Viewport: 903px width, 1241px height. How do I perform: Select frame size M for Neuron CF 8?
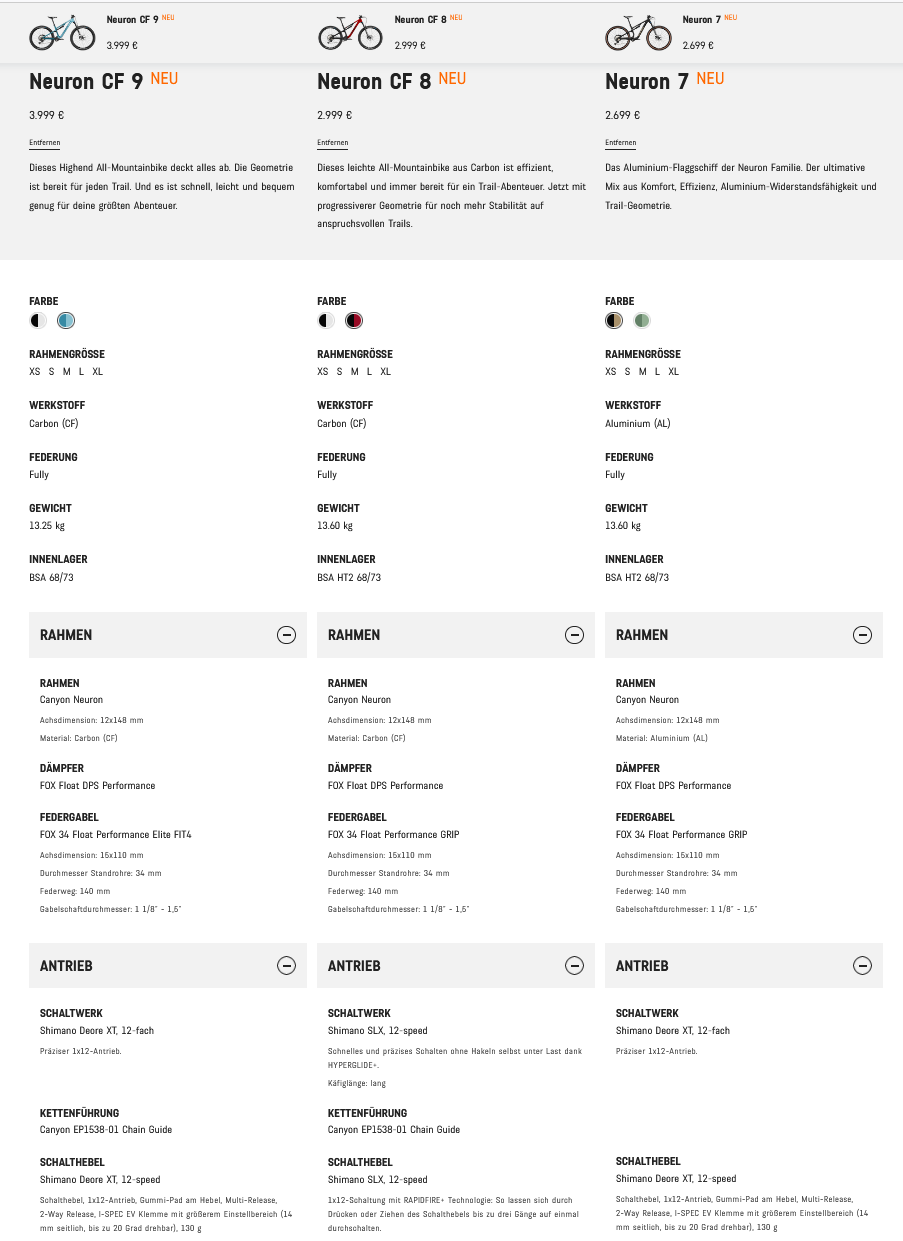click(354, 372)
